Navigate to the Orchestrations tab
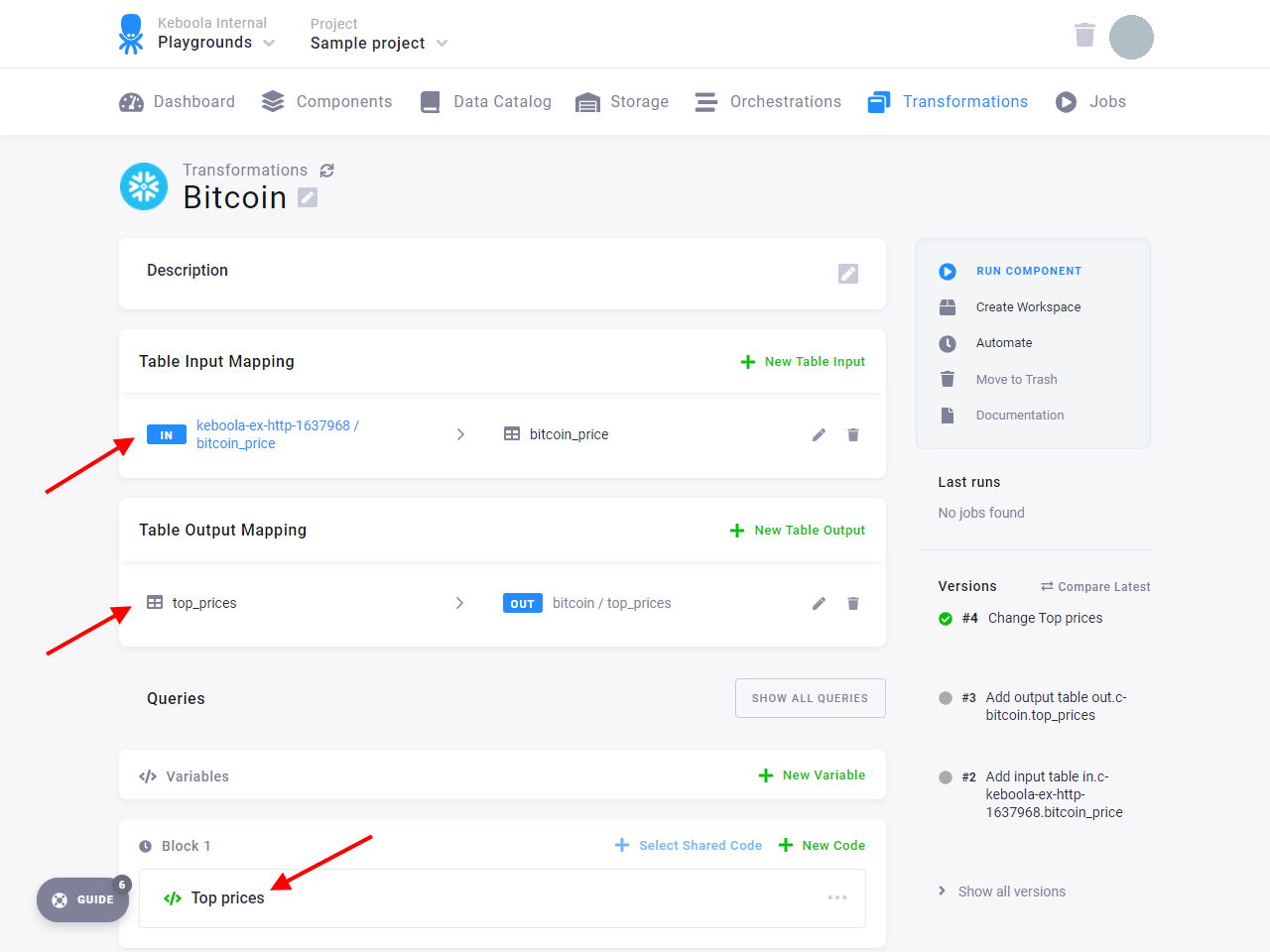The height and width of the screenshot is (952, 1270). (x=768, y=102)
